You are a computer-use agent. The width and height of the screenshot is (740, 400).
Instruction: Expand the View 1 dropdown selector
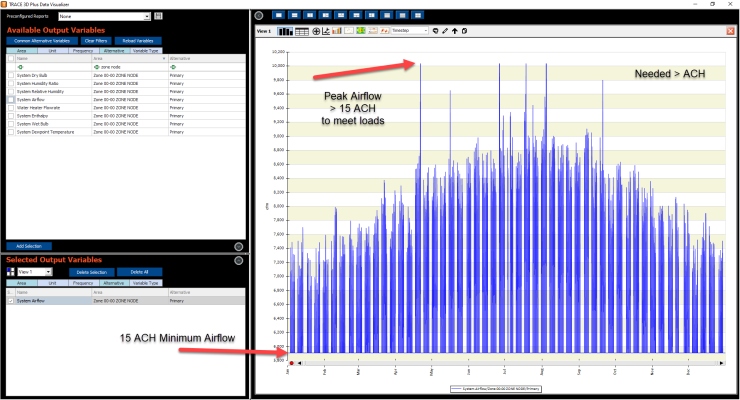(49, 272)
